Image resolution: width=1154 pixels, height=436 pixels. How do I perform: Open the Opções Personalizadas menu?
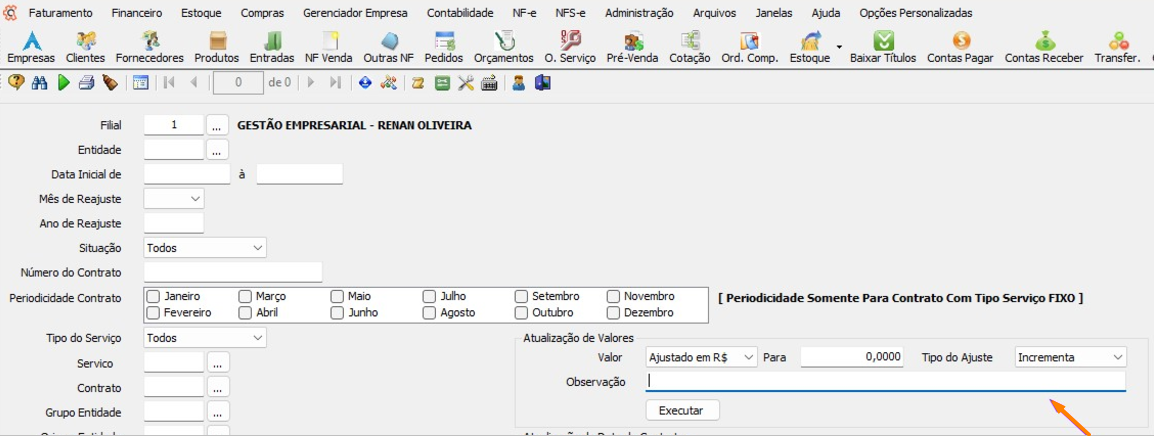click(916, 13)
